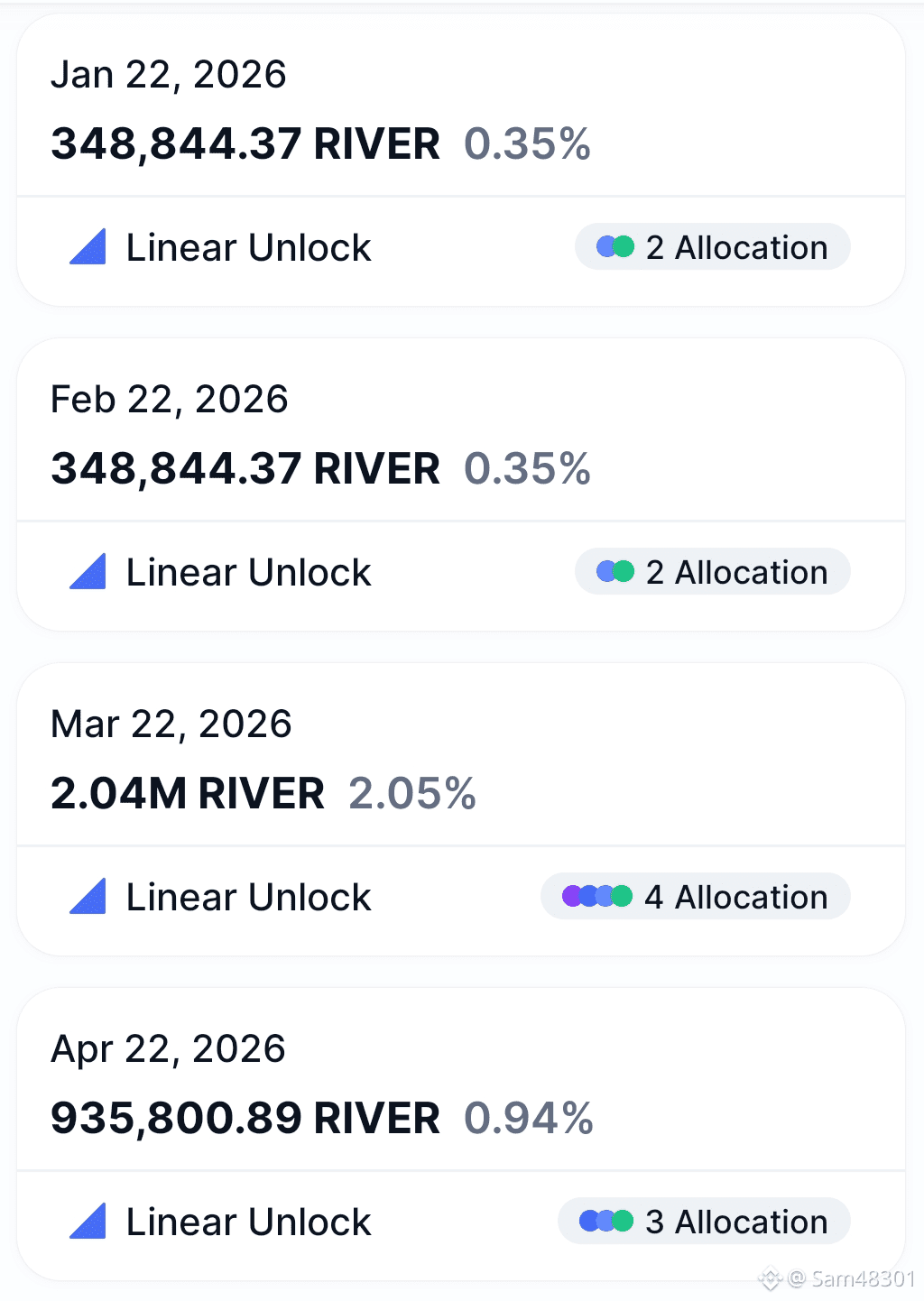Image resolution: width=924 pixels, height=1301 pixels.
Task: Click the Sam48301 watermark logo
Action: coord(770,1278)
